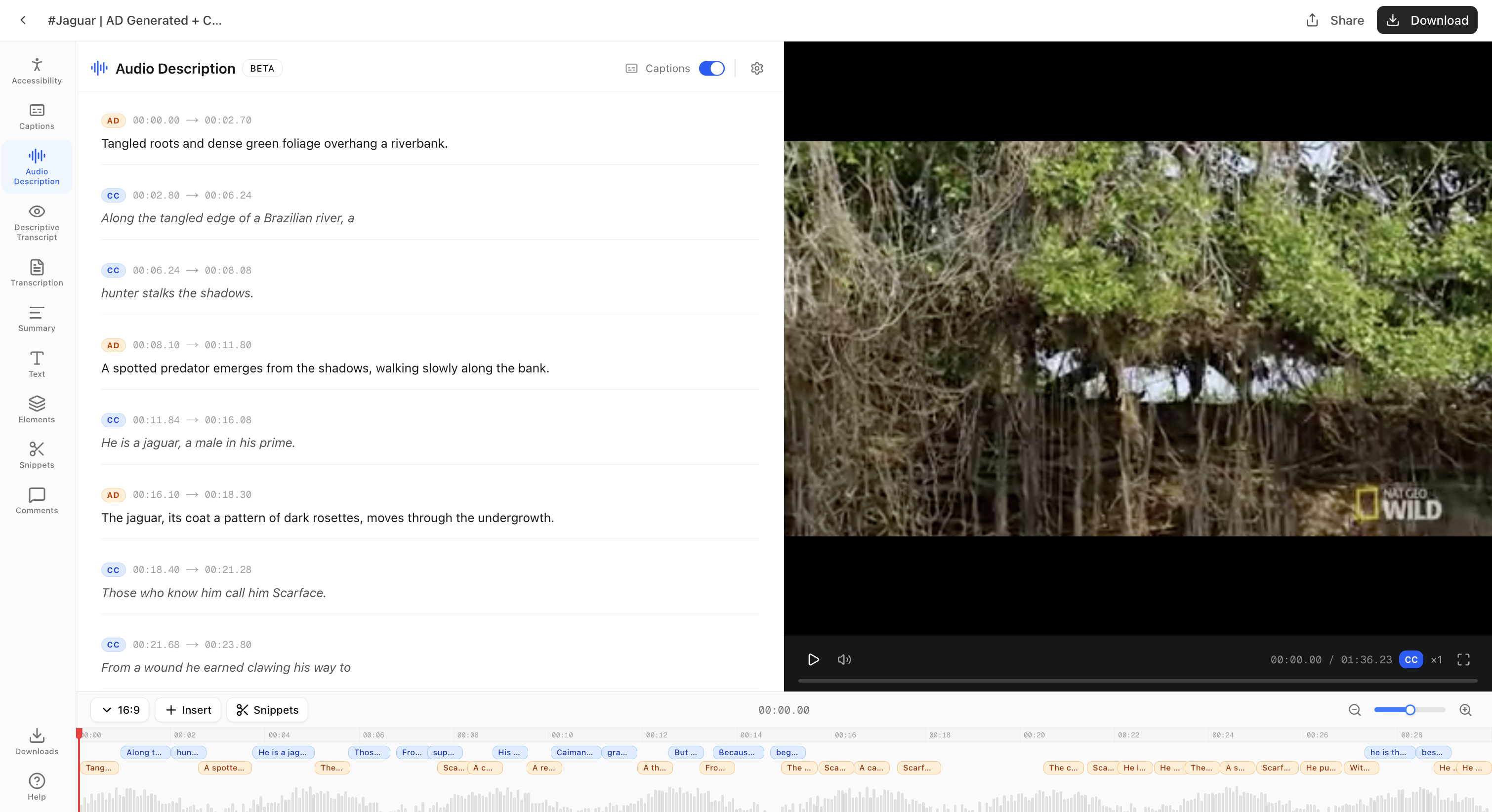Mute the video player volume
The width and height of the screenshot is (1492, 812).
844,660
